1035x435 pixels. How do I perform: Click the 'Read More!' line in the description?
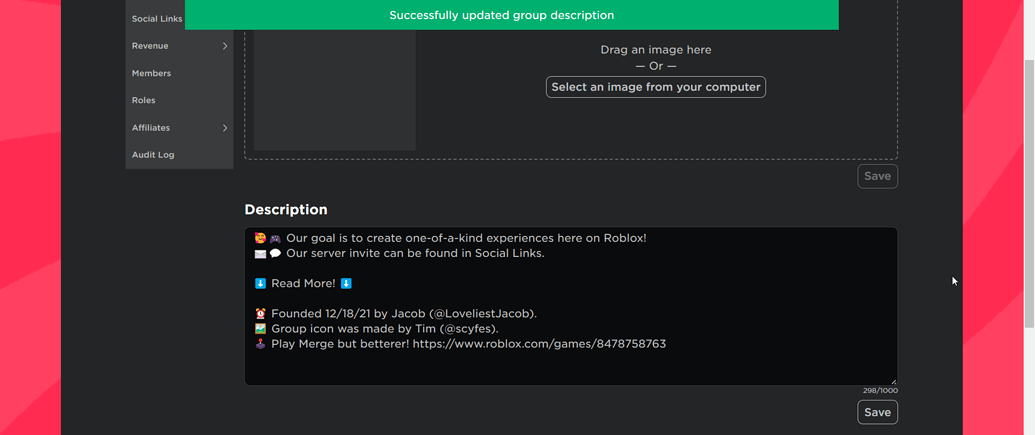coord(303,283)
